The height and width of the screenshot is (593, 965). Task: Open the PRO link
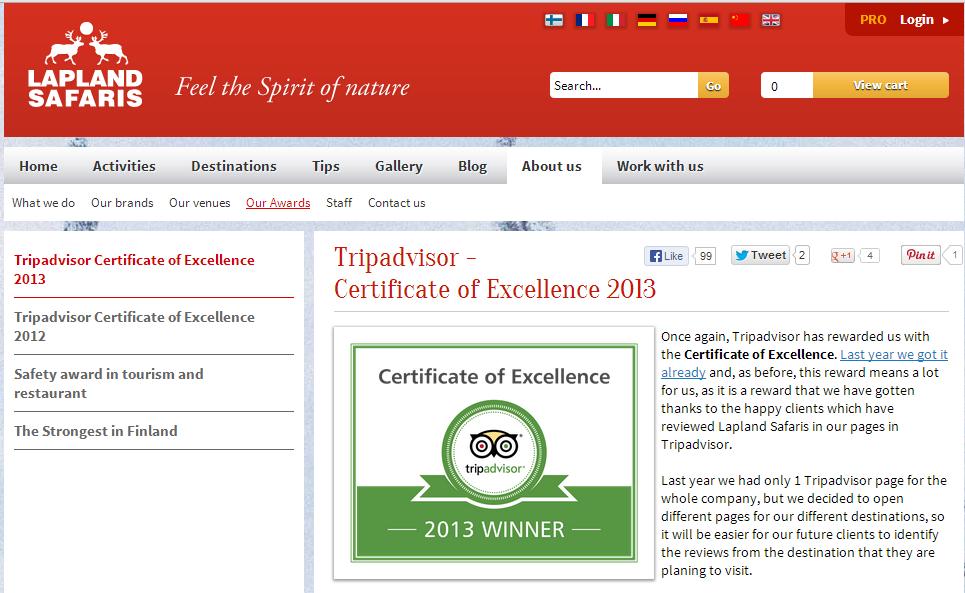pos(873,20)
